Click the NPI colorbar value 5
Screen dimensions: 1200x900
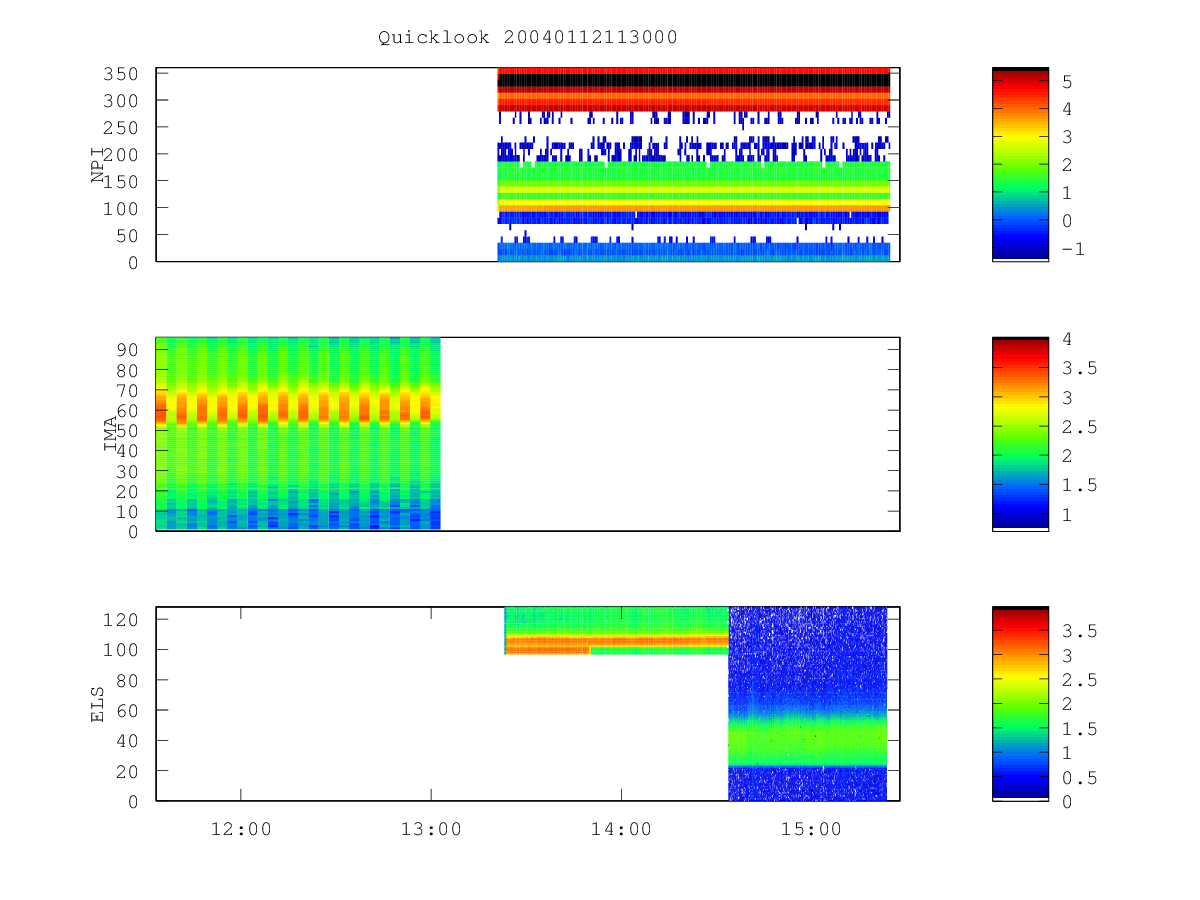pos(1066,81)
